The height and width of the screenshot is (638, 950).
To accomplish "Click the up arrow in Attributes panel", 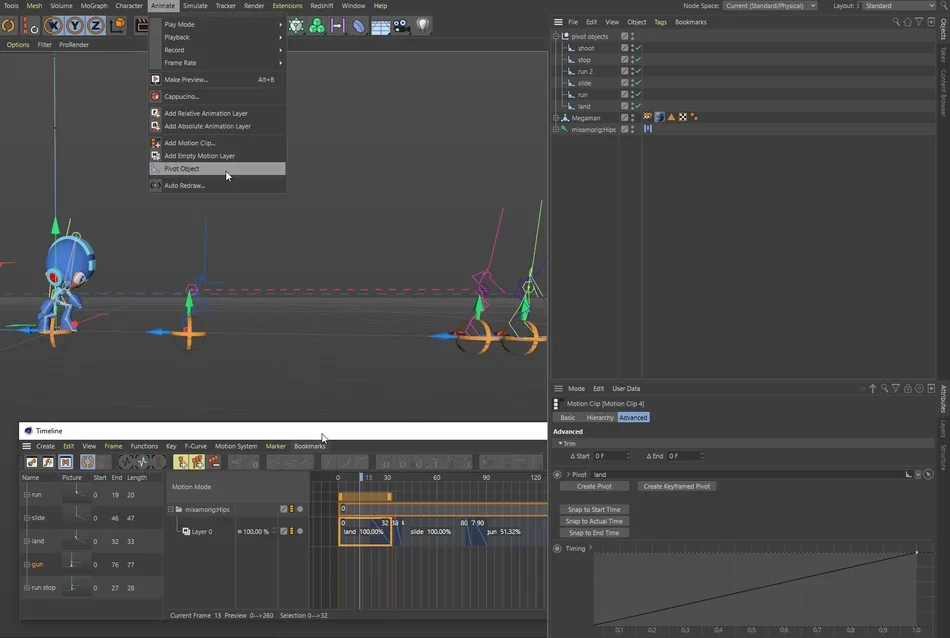I will (872, 388).
